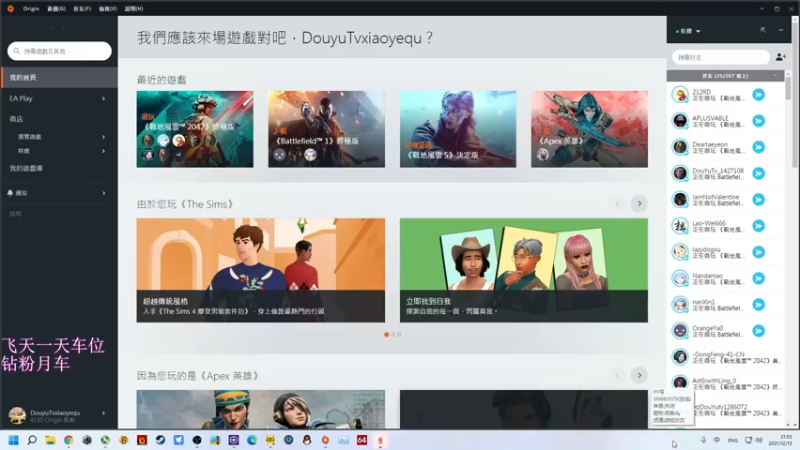Open the DouyuTvxiaoyequ profile menu arrow
Image resolution: width=800 pixels, height=450 pixels.
(x=104, y=413)
